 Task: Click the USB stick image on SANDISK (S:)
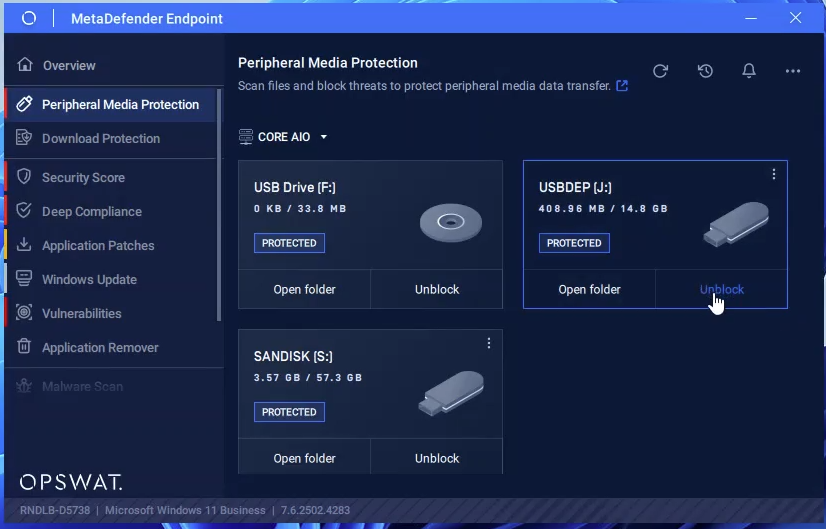451,393
